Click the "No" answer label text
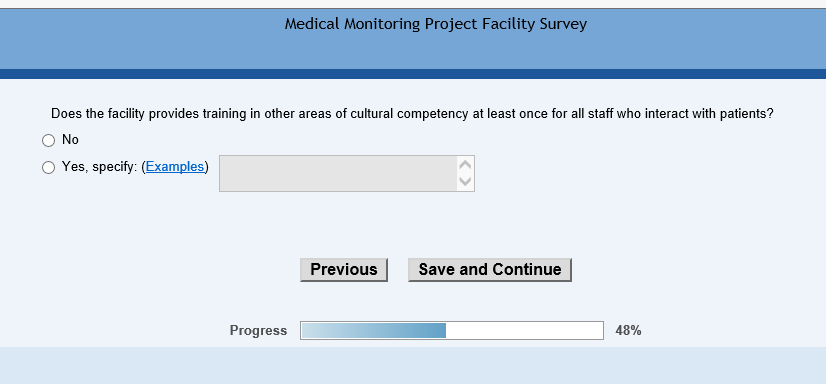 (70, 140)
